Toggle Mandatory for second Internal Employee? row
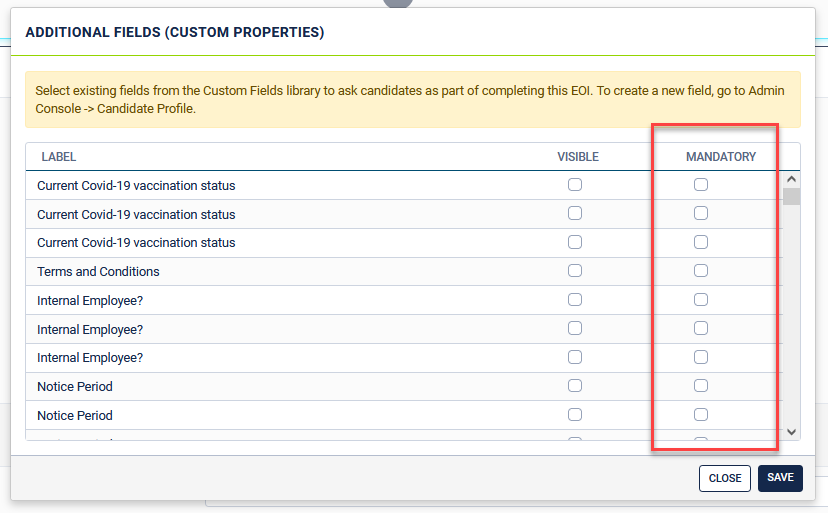The height and width of the screenshot is (513, 828). pos(701,328)
